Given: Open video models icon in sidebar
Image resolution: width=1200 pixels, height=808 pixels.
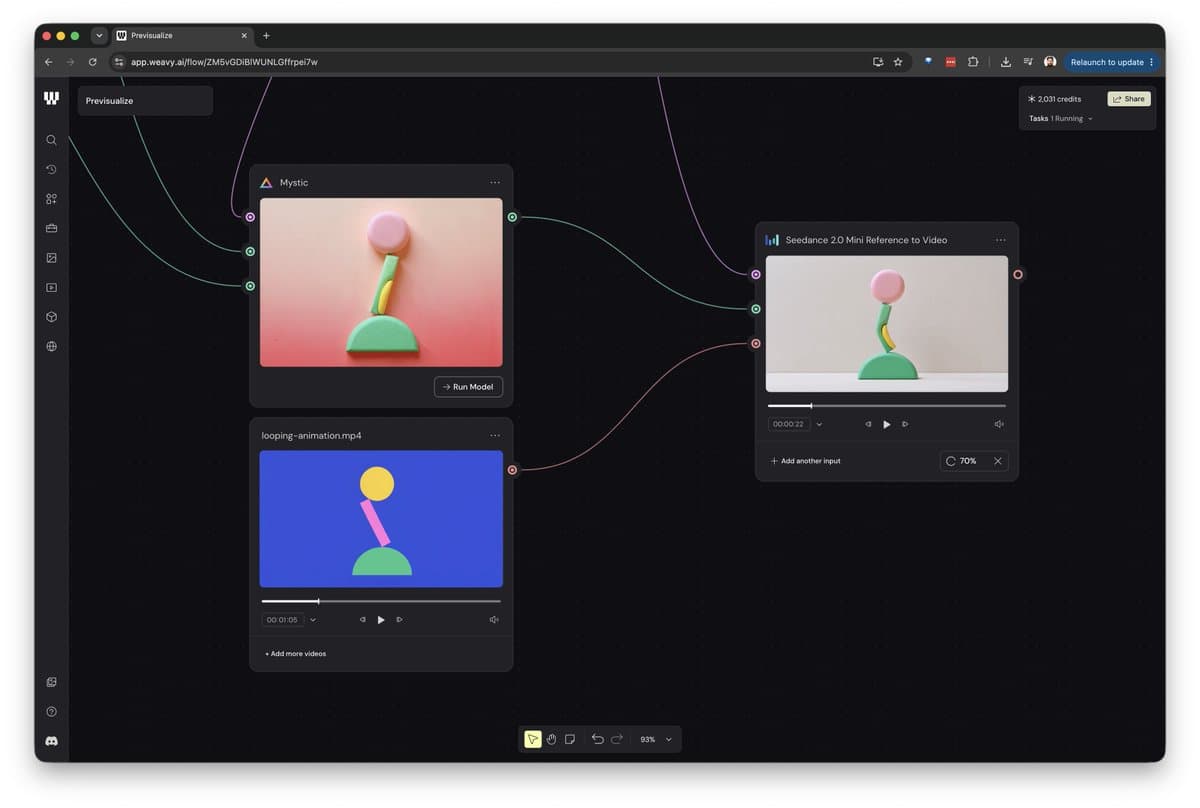Looking at the screenshot, I should pos(51,287).
